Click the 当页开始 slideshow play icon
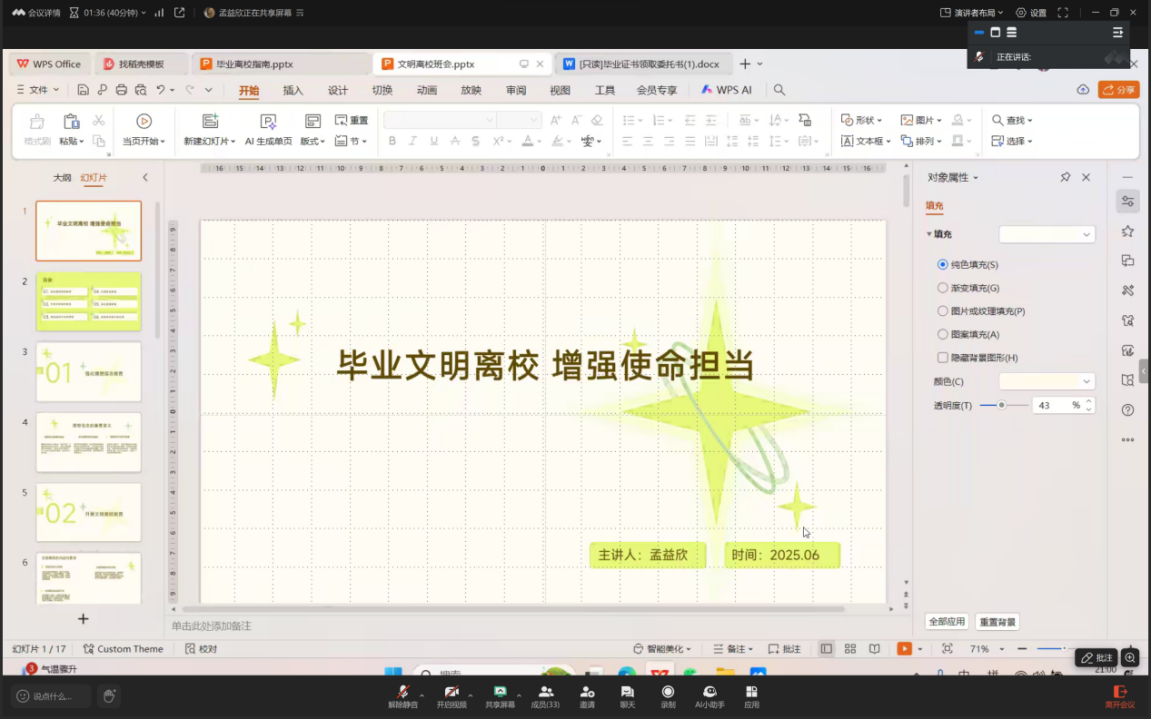The image size is (1151, 719). (x=144, y=121)
